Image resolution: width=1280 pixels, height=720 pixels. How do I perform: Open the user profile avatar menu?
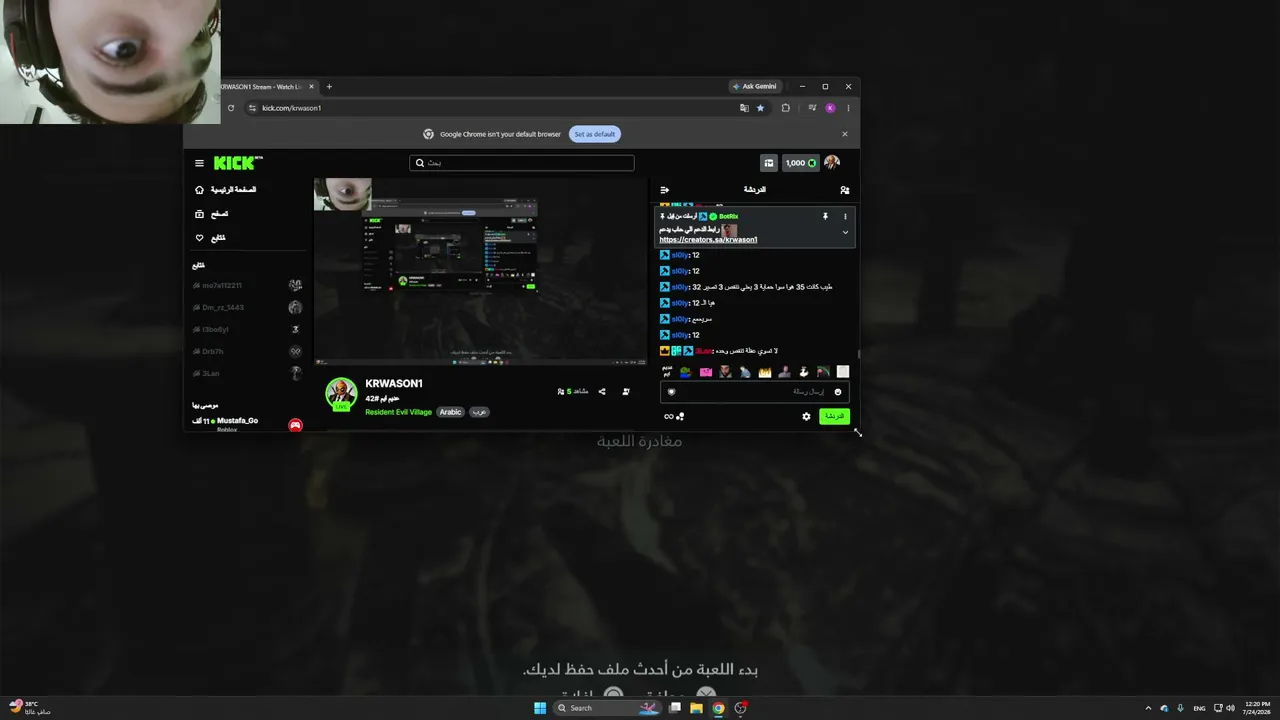click(832, 163)
